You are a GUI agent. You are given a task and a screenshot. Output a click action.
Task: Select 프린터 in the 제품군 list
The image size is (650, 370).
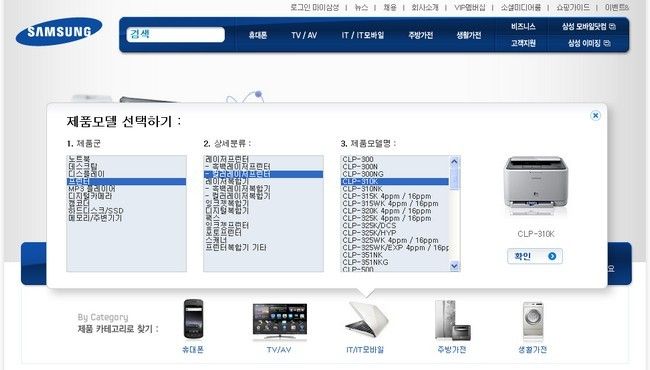tap(126, 181)
